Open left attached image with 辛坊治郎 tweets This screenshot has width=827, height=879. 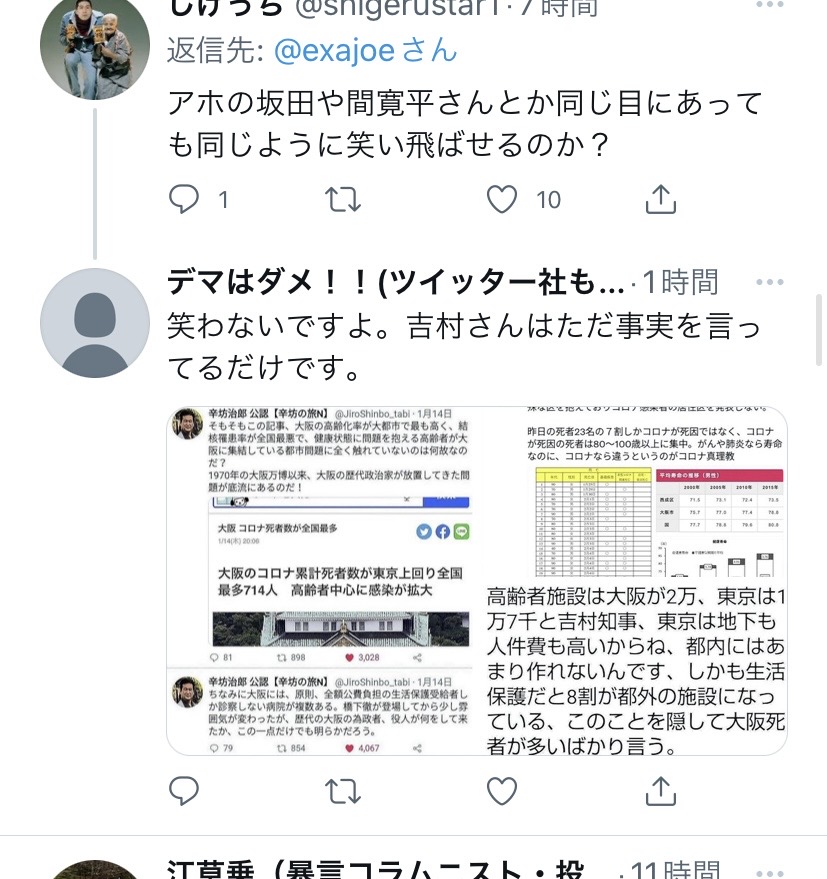point(322,581)
